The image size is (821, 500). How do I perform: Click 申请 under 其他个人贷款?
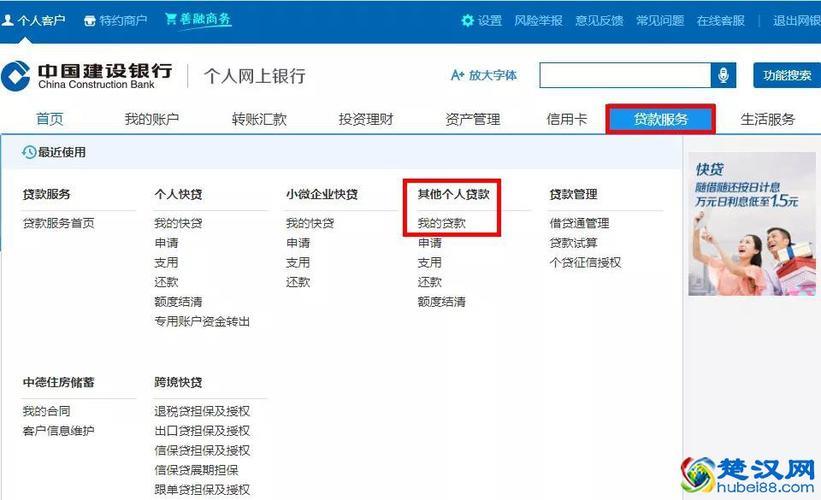point(429,243)
